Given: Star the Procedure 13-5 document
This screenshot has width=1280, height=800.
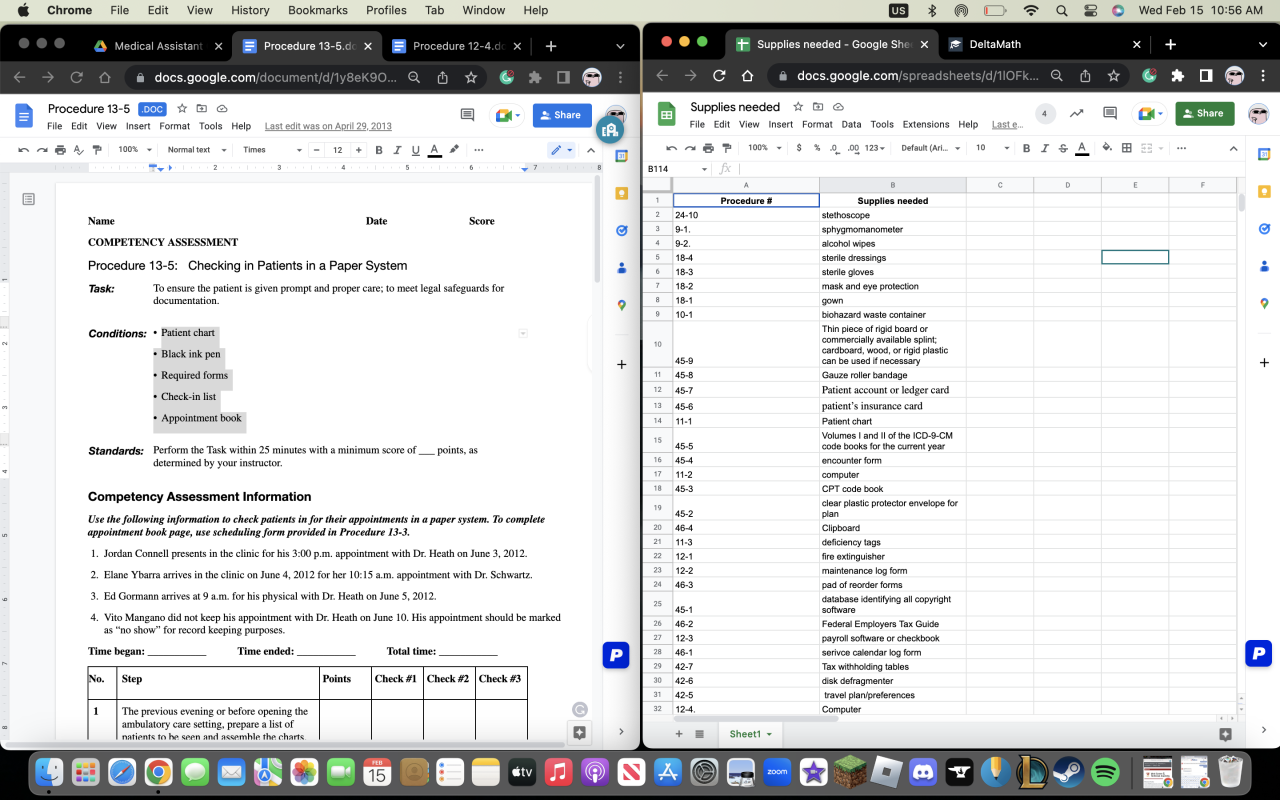Looking at the screenshot, I should click(182, 108).
